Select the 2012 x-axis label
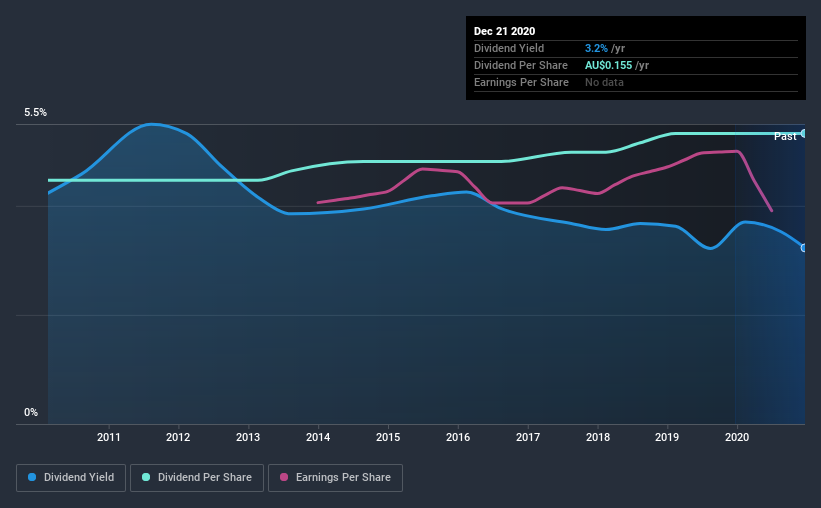821x508 pixels. click(x=178, y=437)
